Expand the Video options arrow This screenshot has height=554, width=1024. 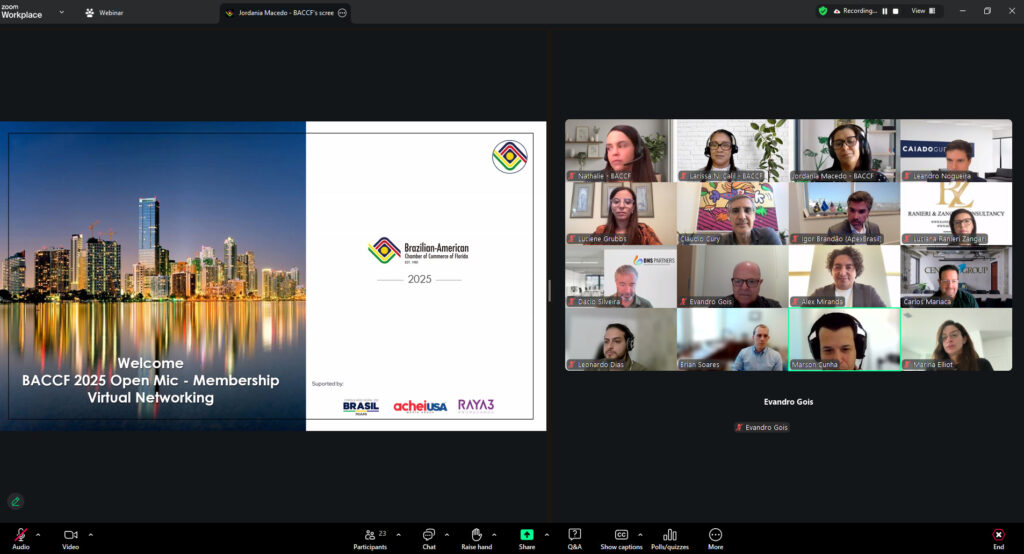[x=90, y=534]
